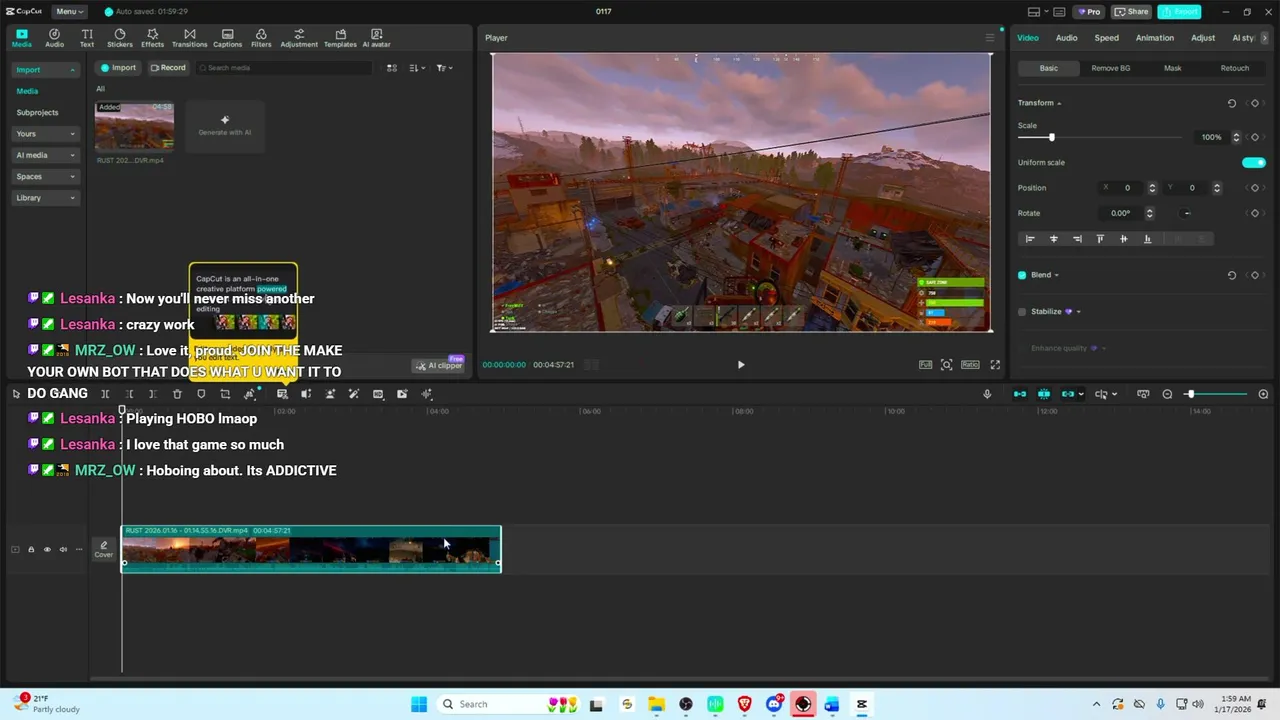Toggle main track magnet snapping
The width and height of the screenshot is (1280, 720).
1020,394
